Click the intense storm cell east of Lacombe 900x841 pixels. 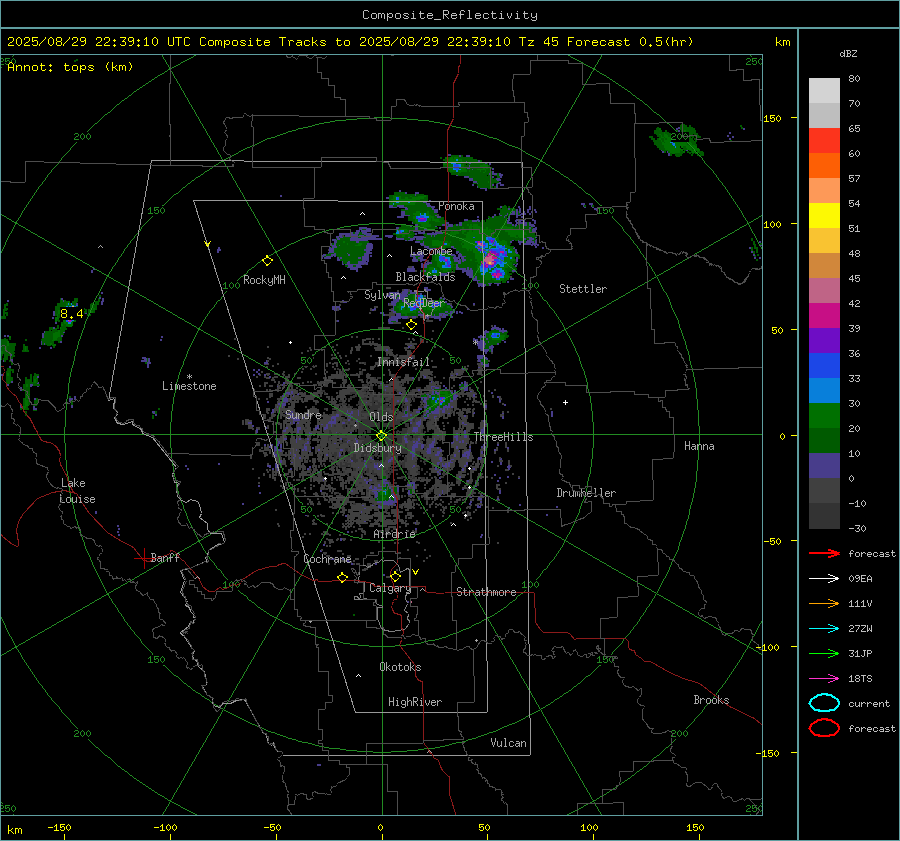tap(490, 260)
